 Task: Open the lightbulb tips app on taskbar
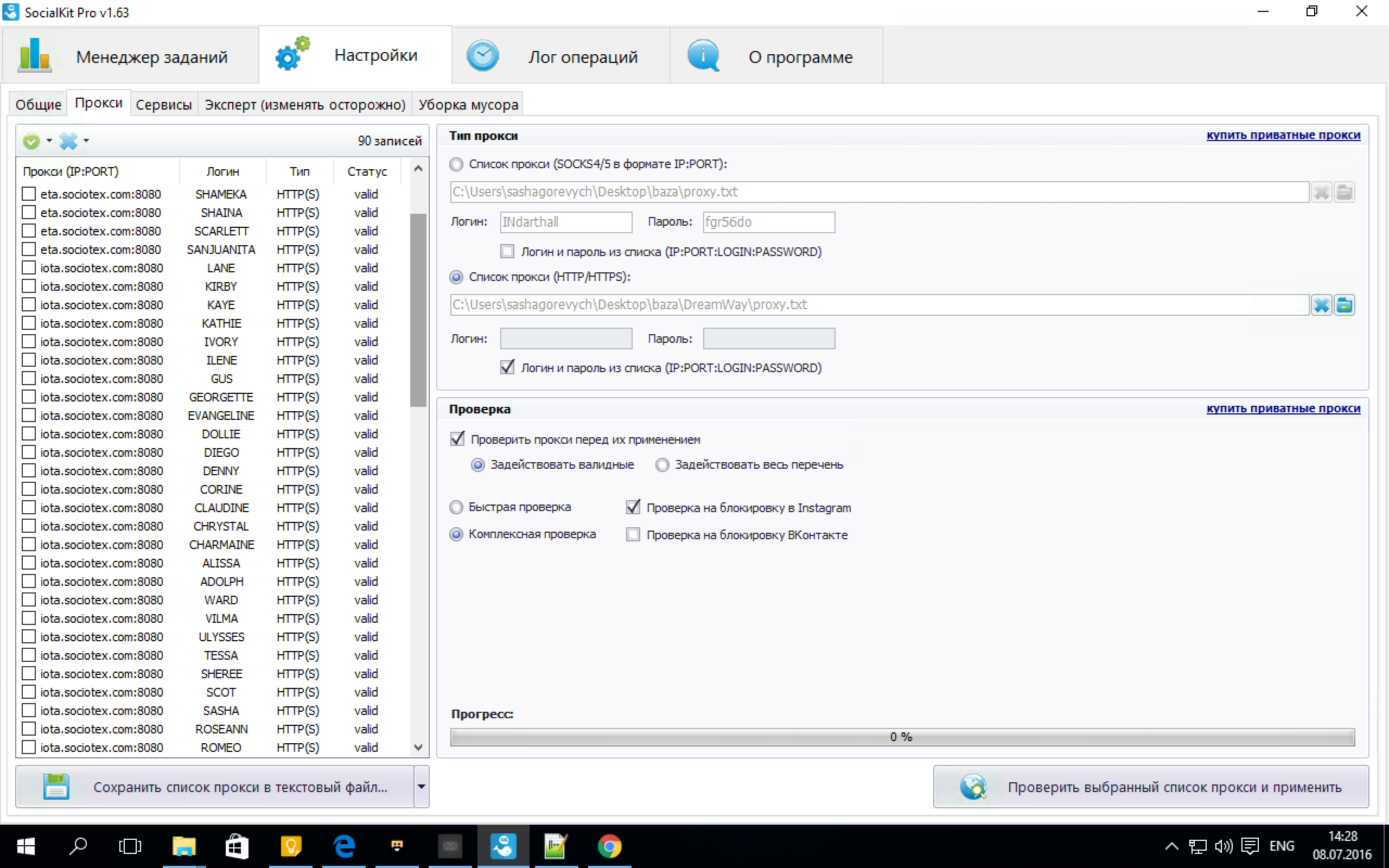[x=291, y=846]
